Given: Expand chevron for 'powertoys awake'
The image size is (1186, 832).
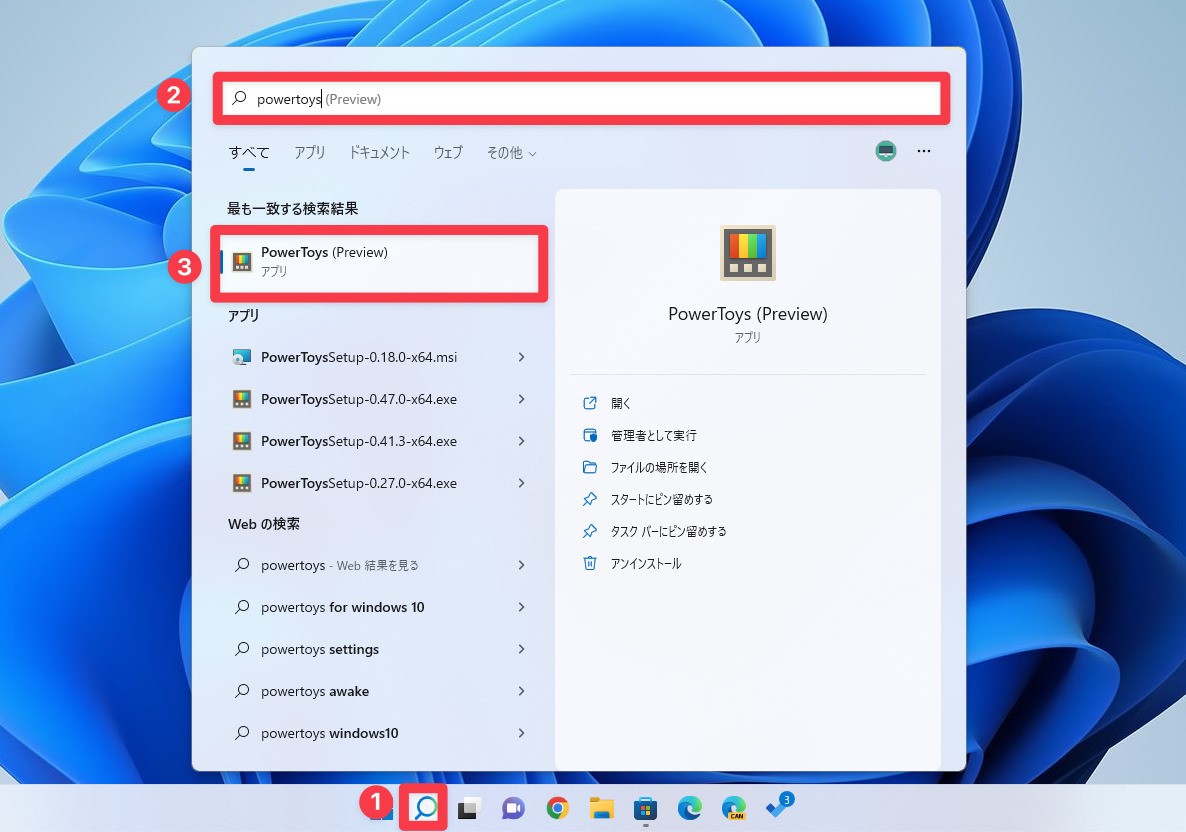Looking at the screenshot, I should coord(521,691).
